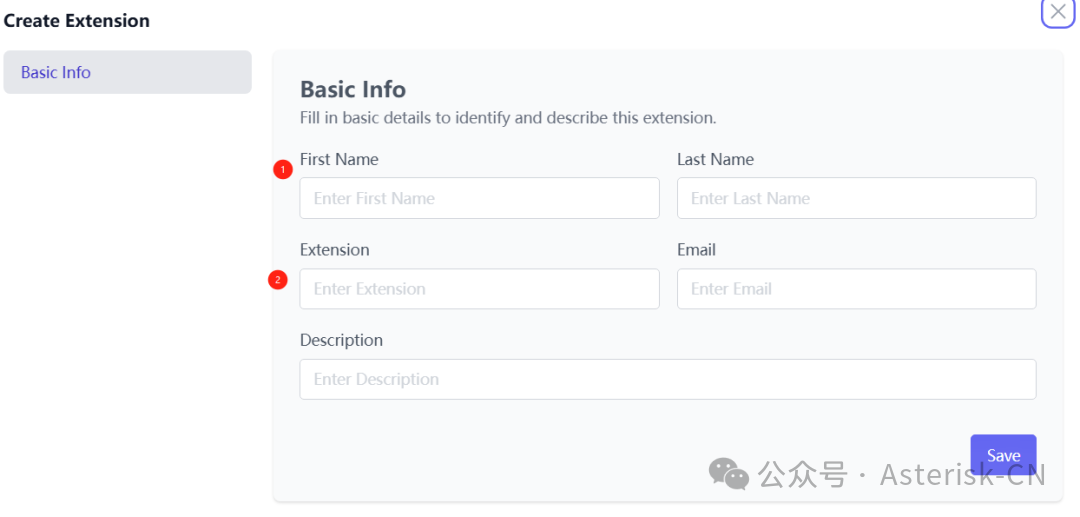This screenshot has height=517, width=1080.
Task: Click the Email field label
Action: coord(696,250)
